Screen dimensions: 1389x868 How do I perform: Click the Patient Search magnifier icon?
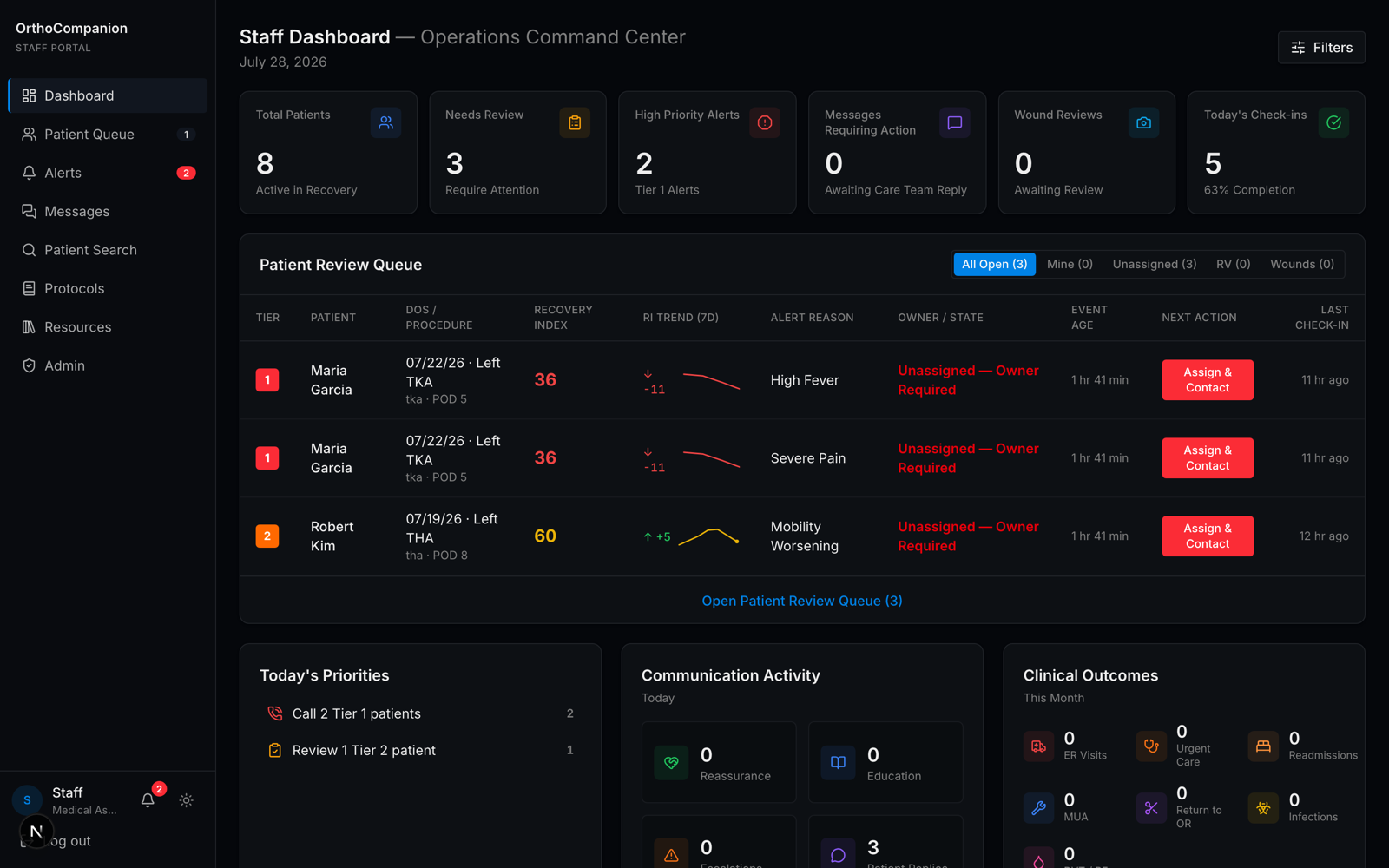click(29, 250)
